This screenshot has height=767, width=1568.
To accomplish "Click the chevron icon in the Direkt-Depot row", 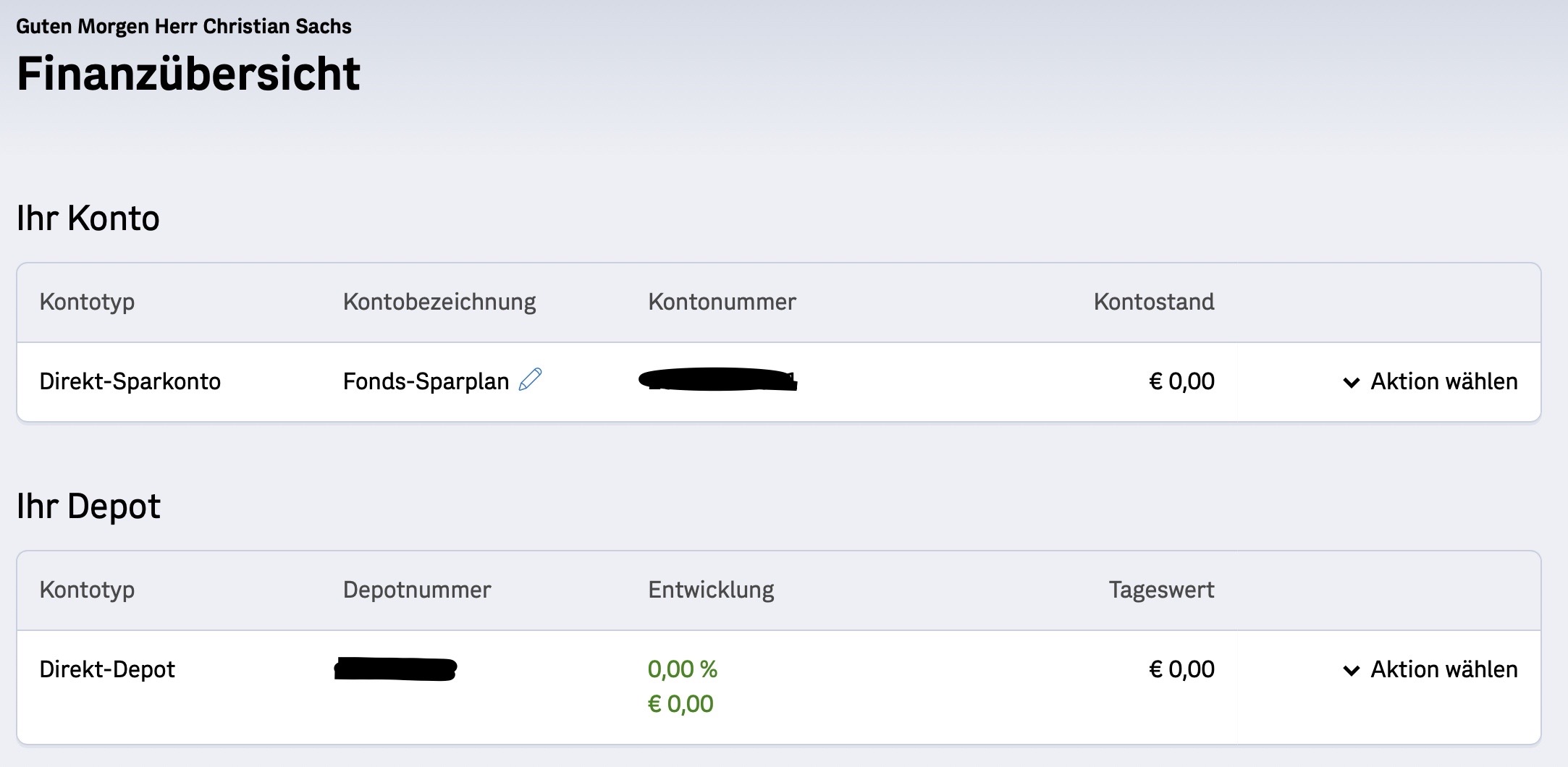I will click(x=1351, y=671).
